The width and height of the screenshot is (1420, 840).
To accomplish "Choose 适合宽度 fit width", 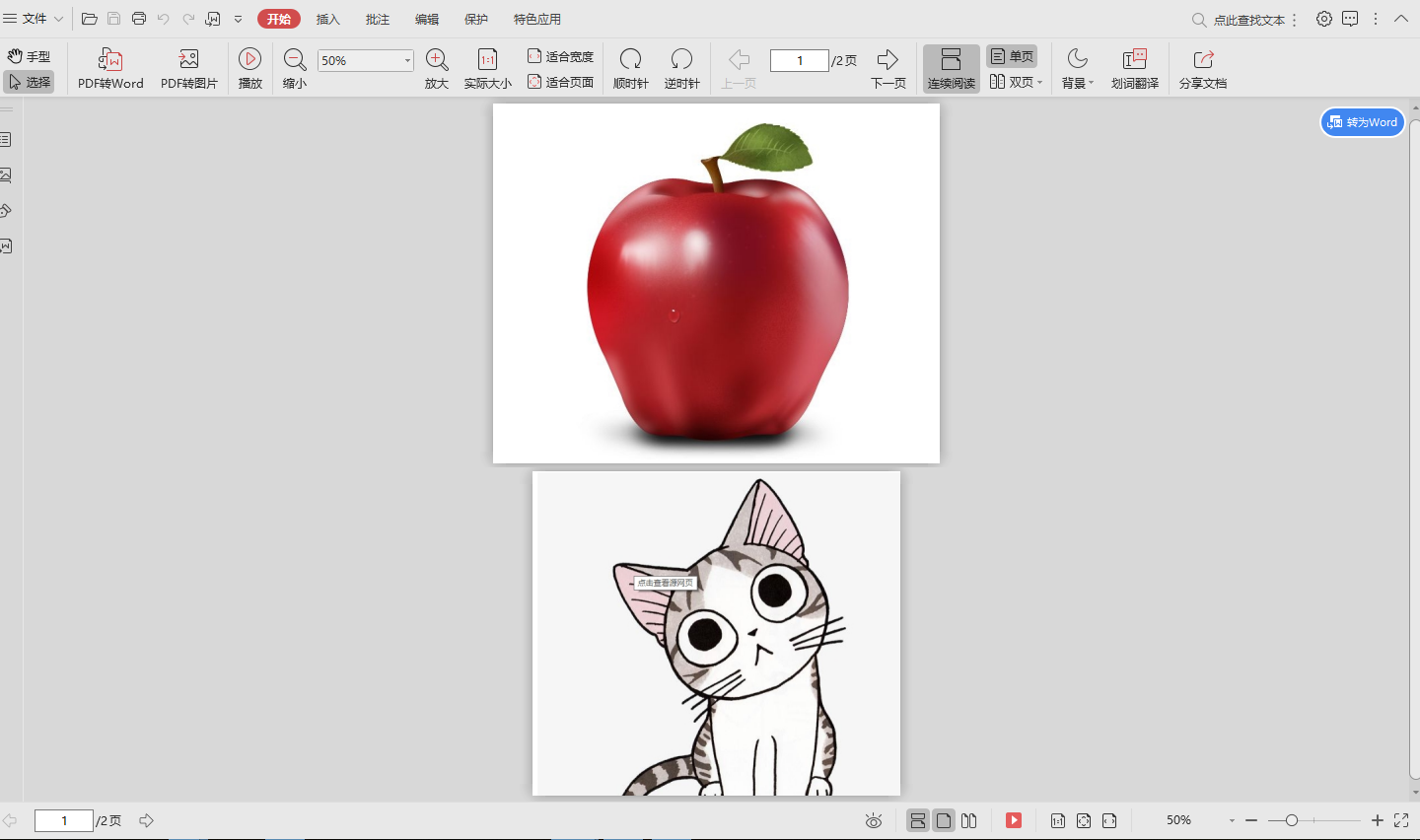I will (561, 56).
